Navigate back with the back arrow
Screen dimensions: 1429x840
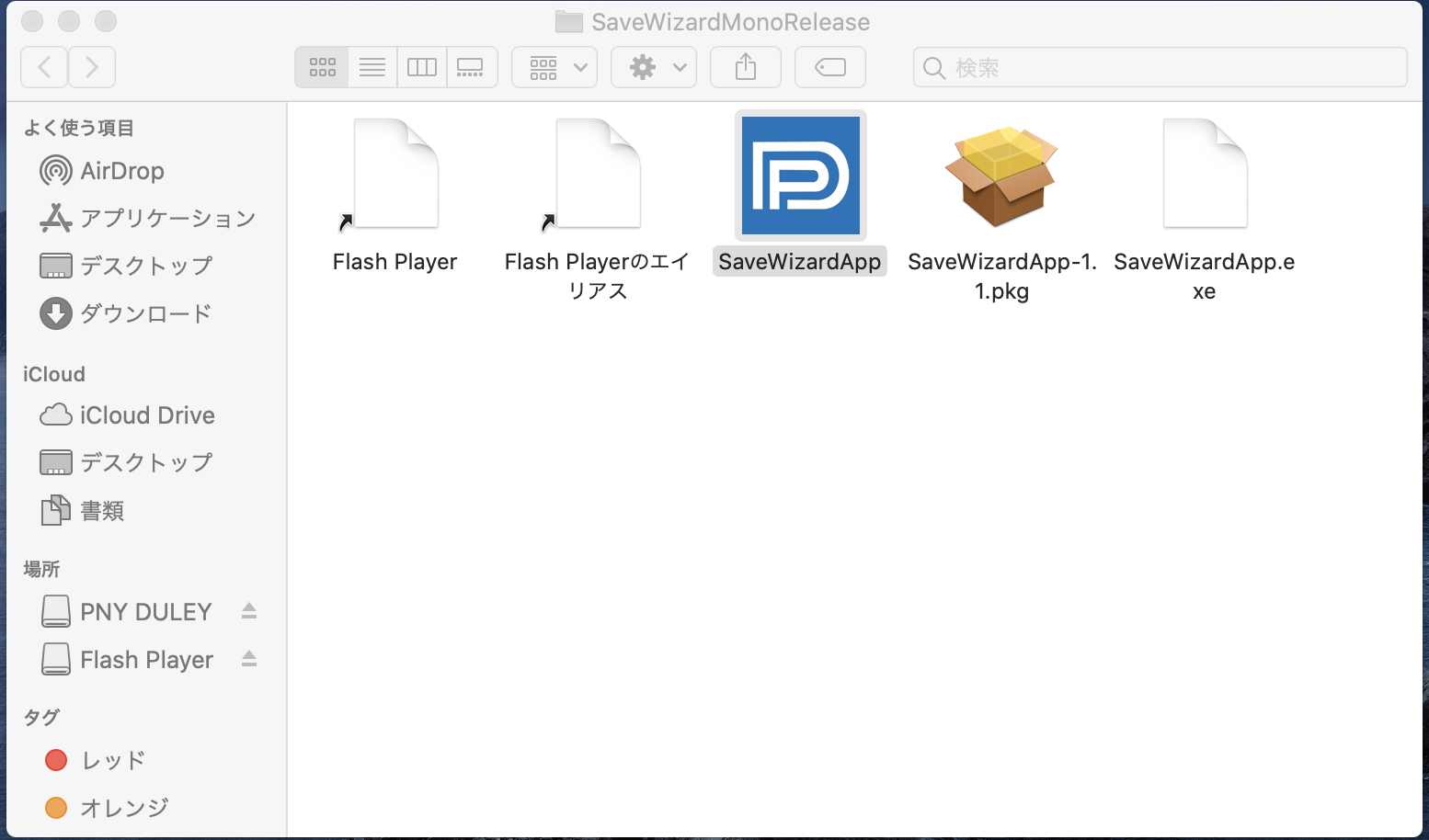click(x=44, y=67)
